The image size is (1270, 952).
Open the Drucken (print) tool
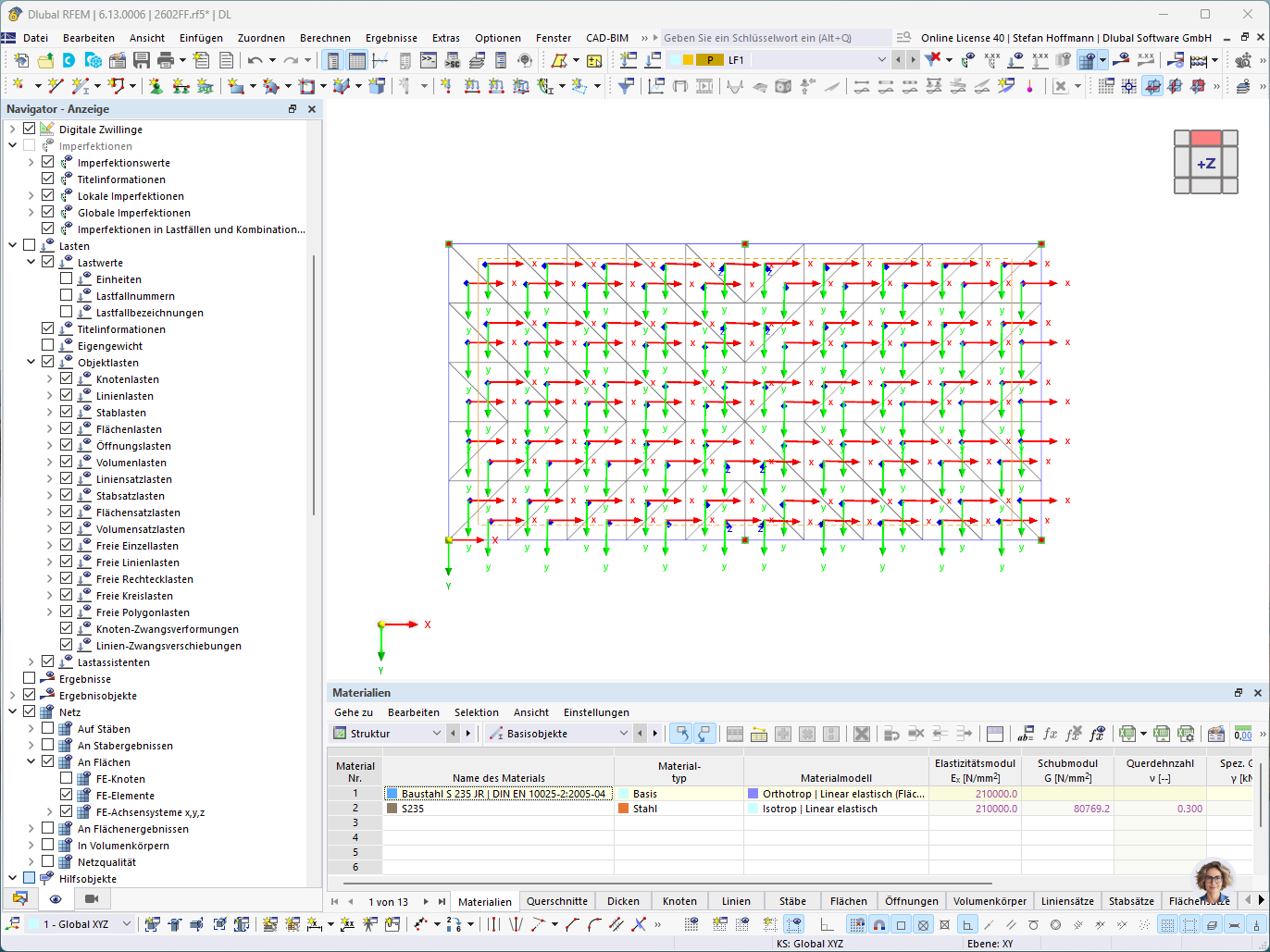coord(166,60)
